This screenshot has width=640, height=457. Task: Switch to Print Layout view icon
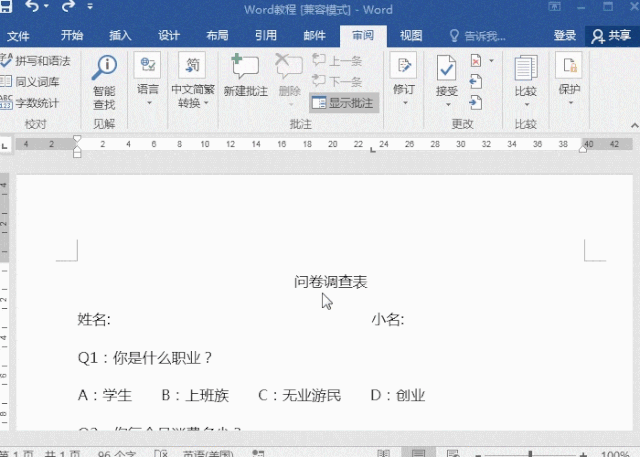[x=418, y=452]
